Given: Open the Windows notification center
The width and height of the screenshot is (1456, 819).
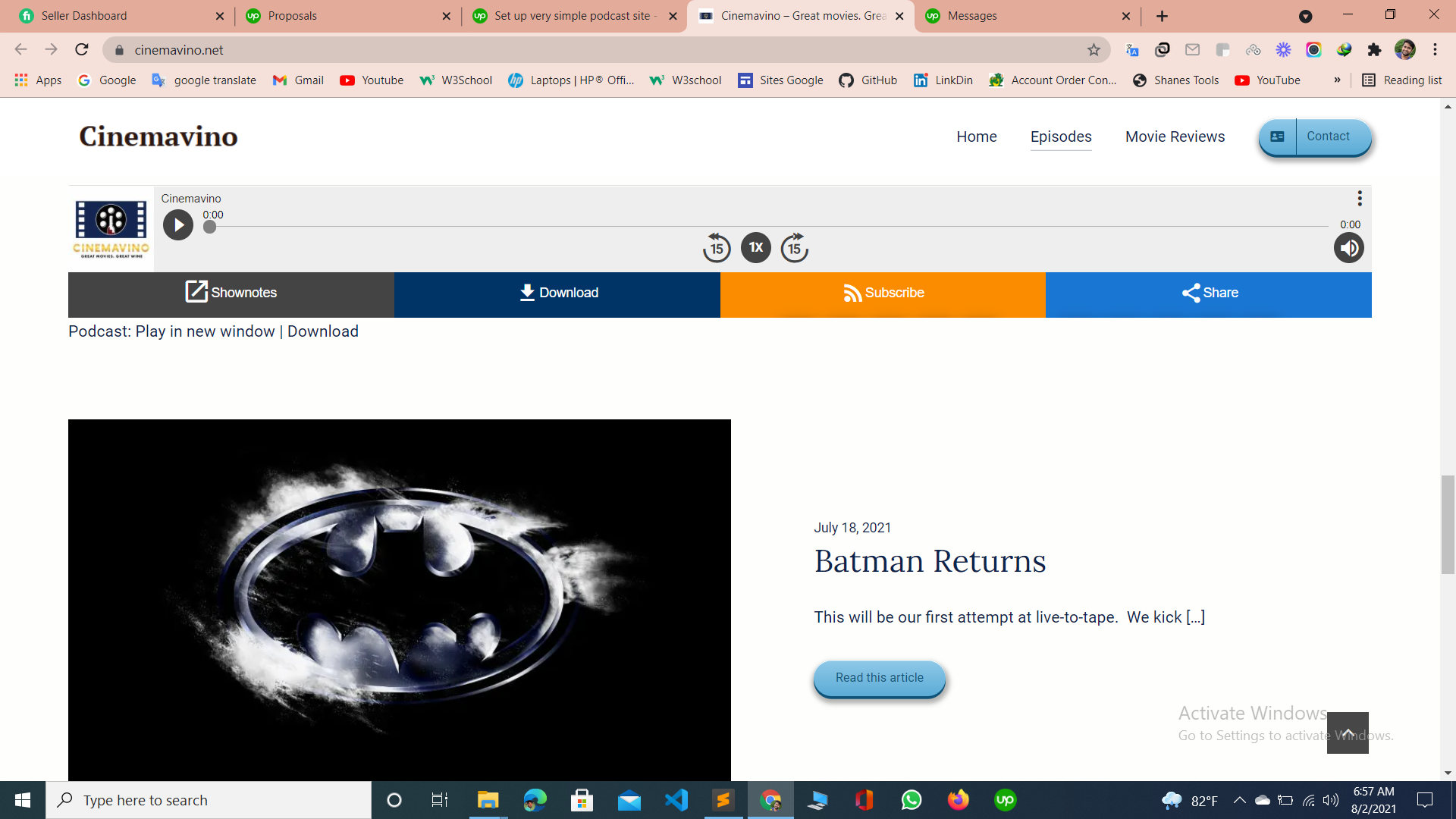Looking at the screenshot, I should point(1425,800).
